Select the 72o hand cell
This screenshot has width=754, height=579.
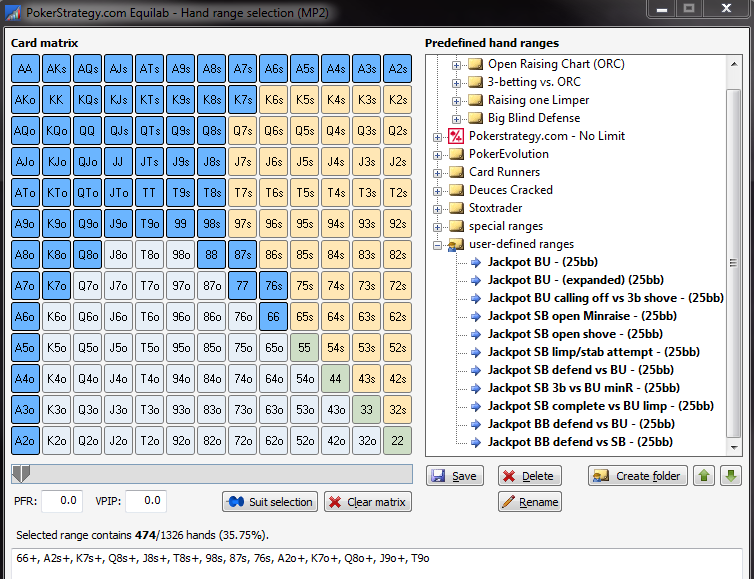pyautogui.click(x=242, y=441)
